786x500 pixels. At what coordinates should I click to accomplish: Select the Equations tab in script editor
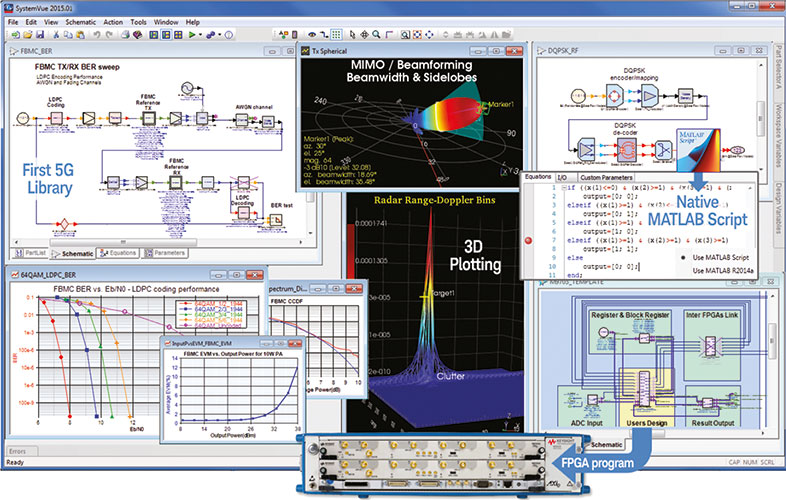pyautogui.click(x=538, y=177)
